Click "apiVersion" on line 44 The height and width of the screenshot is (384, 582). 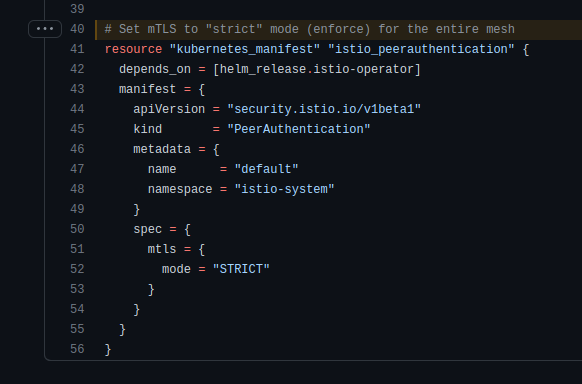[x=169, y=109]
